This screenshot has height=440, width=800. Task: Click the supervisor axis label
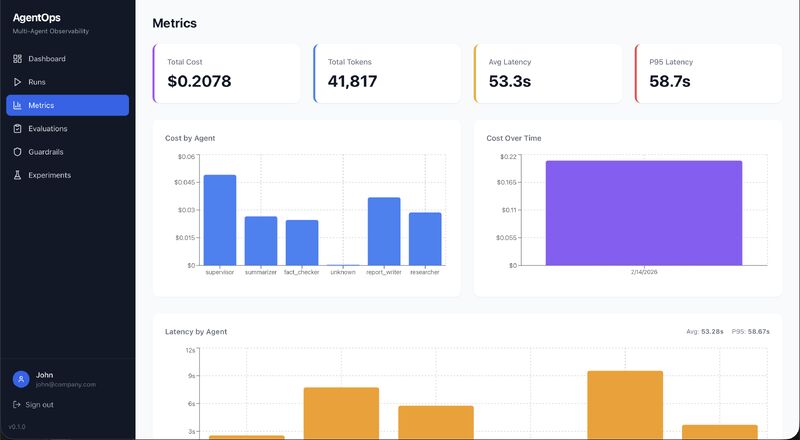[x=220, y=273]
